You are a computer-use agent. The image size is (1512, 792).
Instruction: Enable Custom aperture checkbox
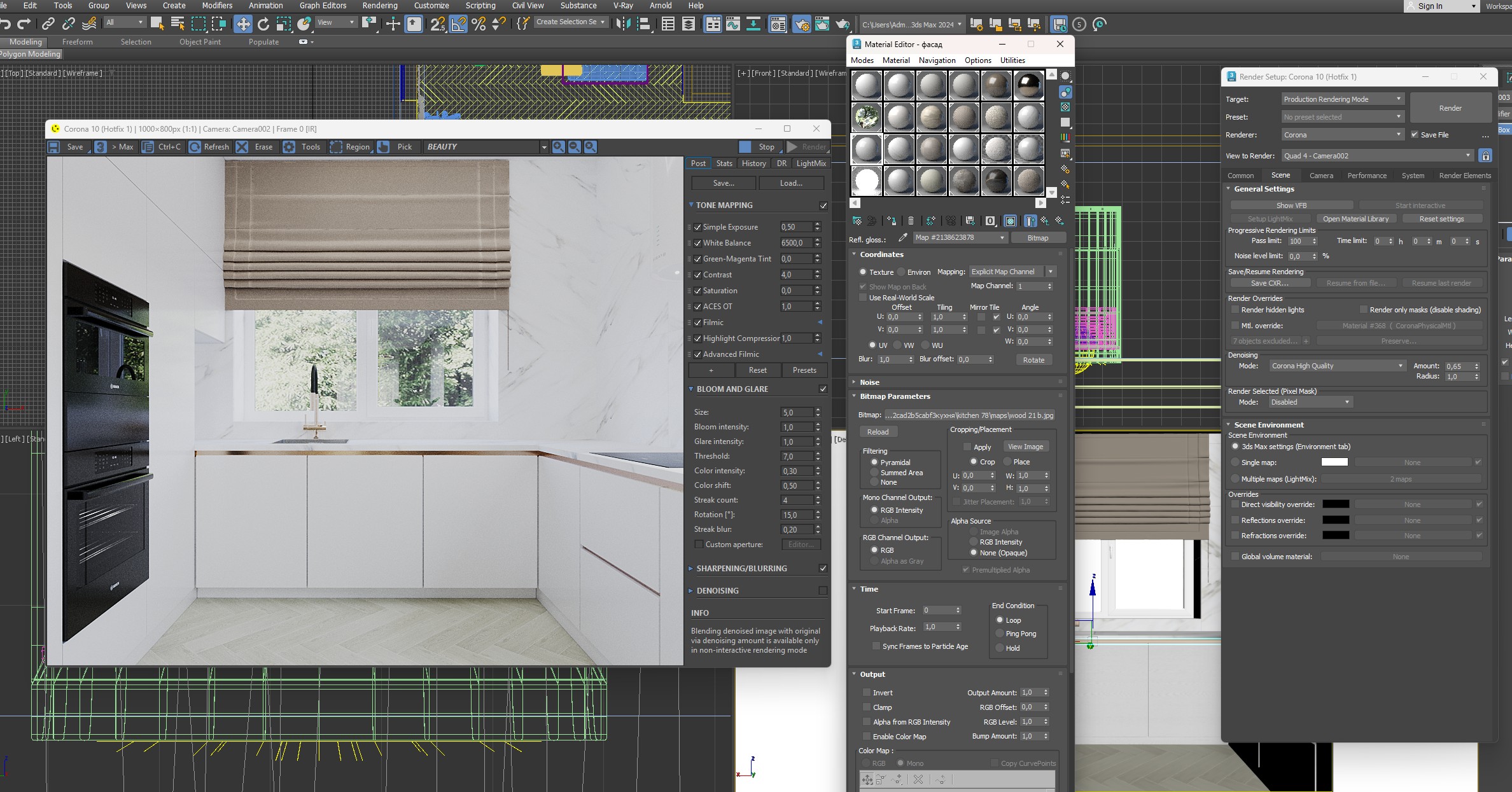tap(699, 545)
